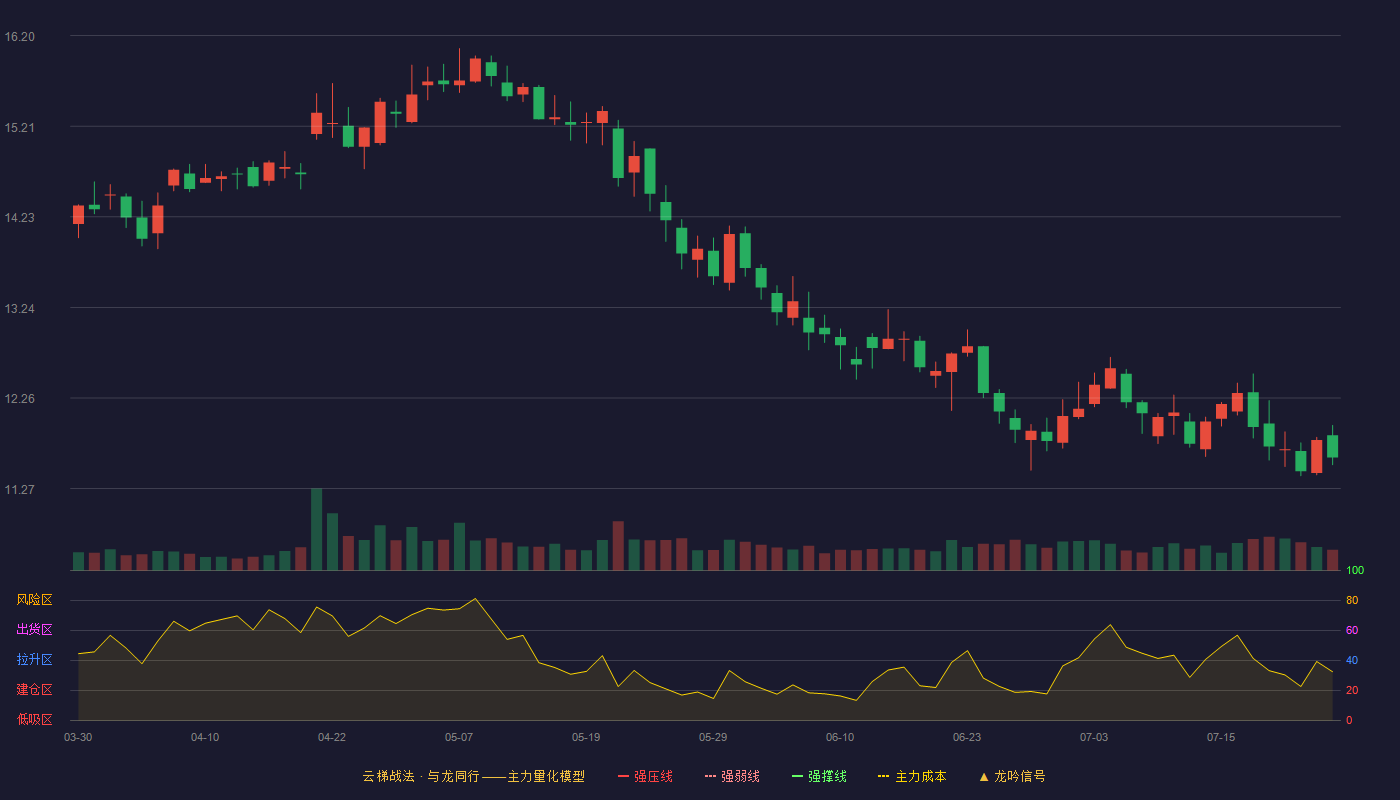Click the 建仓区 zone label
Viewport: 1400px width, 800px height.
(34, 690)
